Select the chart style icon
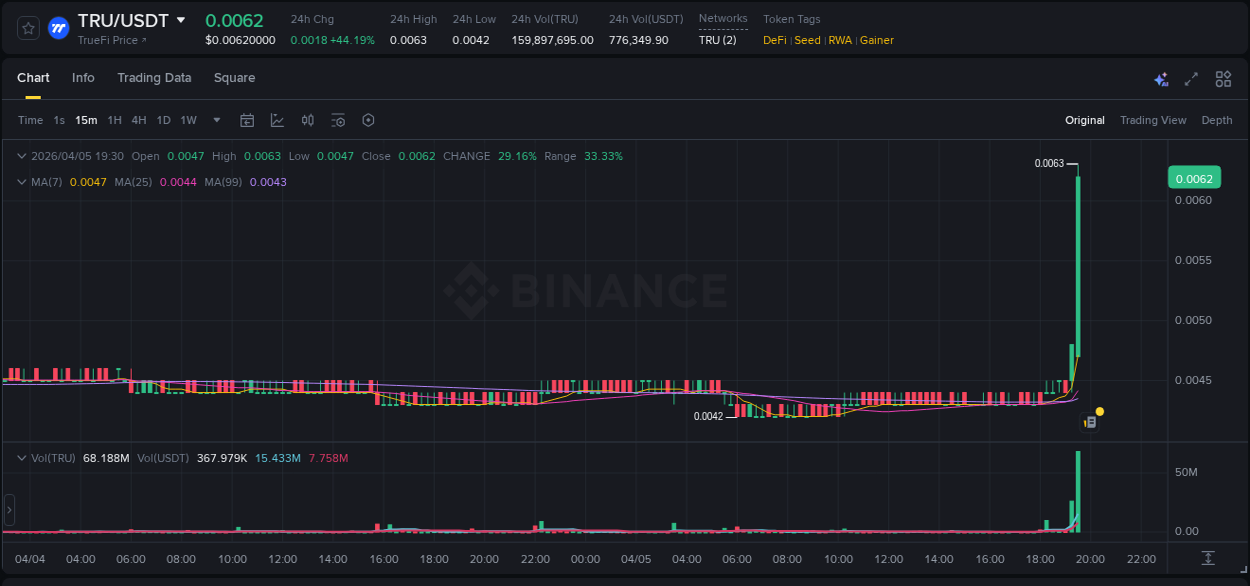The width and height of the screenshot is (1250, 586). pyautogui.click(x=276, y=119)
